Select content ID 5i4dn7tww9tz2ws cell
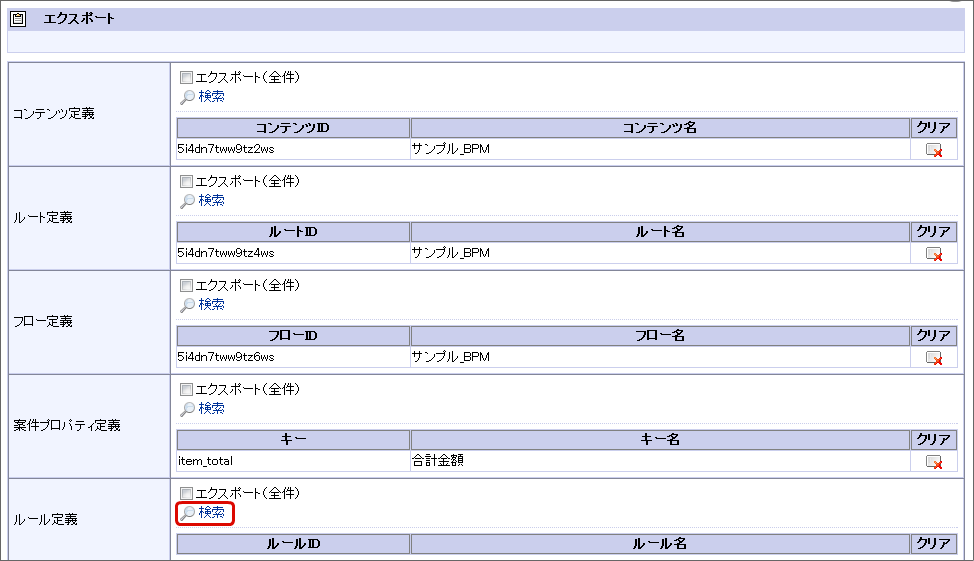This screenshot has width=974, height=561. coord(293,149)
